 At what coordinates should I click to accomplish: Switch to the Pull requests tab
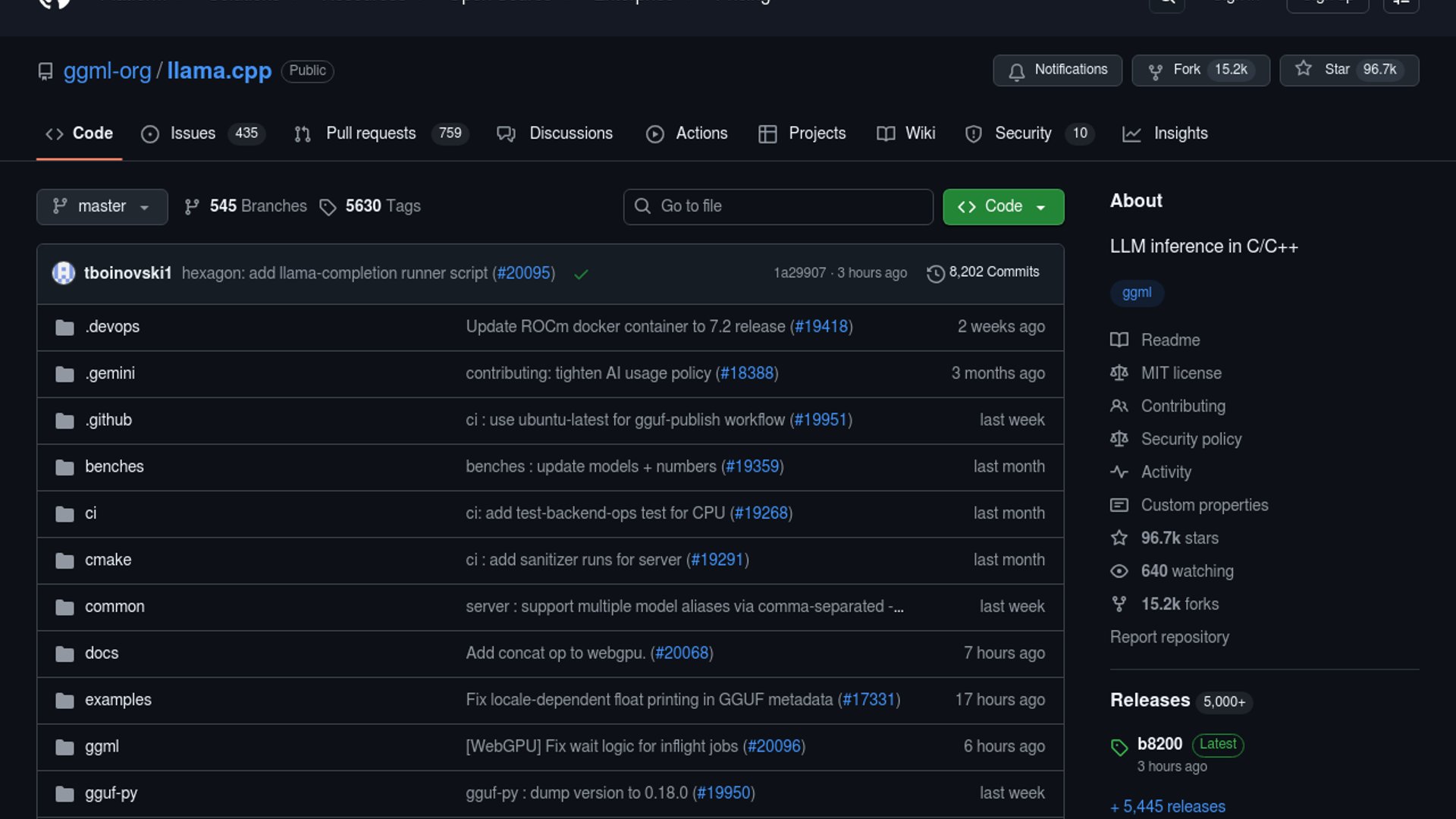[370, 133]
